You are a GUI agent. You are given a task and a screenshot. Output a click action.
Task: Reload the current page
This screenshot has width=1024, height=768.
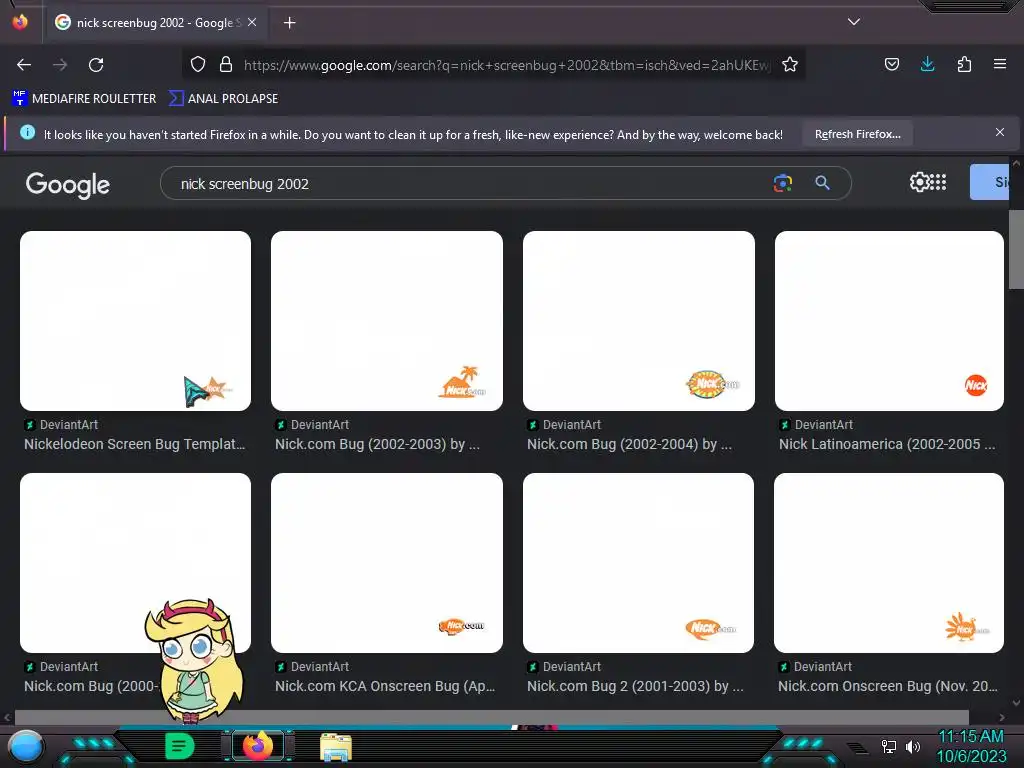coord(96,65)
